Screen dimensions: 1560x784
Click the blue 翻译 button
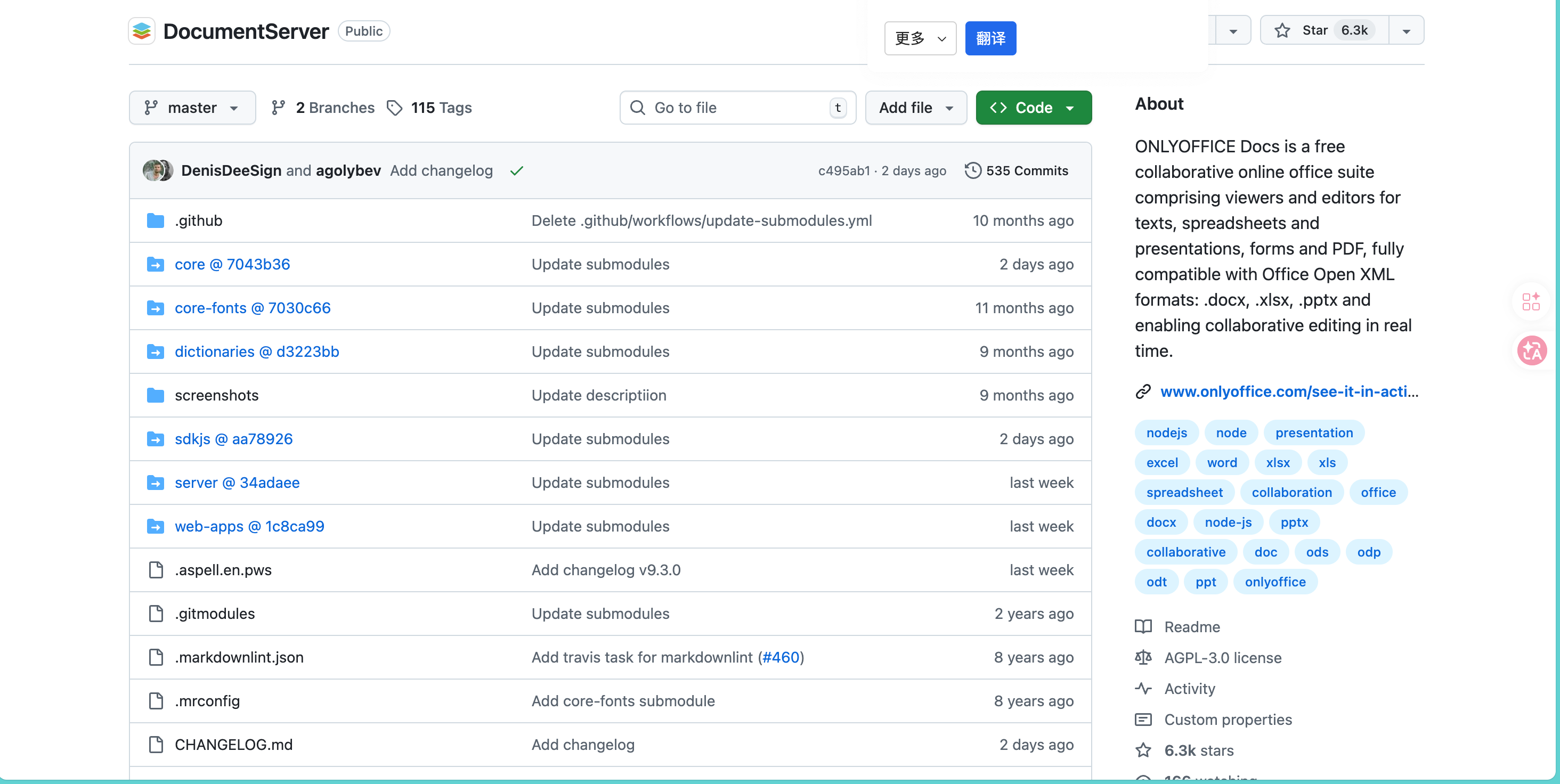(990, 39)
